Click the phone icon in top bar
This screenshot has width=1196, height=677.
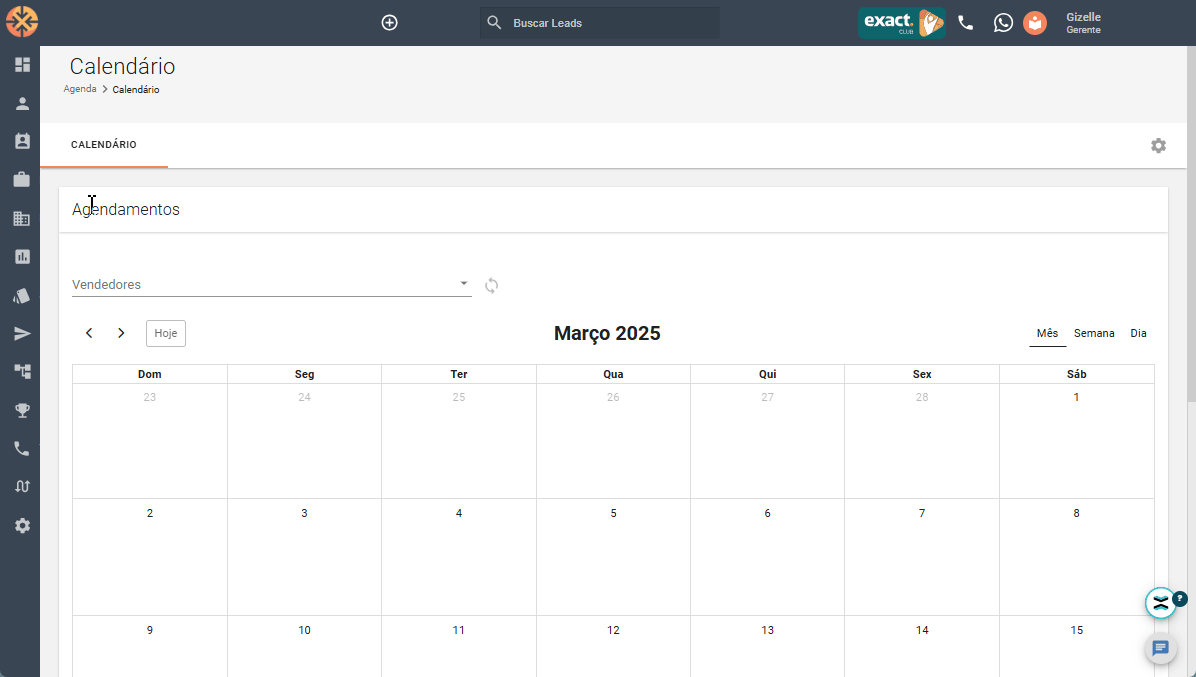966,23
